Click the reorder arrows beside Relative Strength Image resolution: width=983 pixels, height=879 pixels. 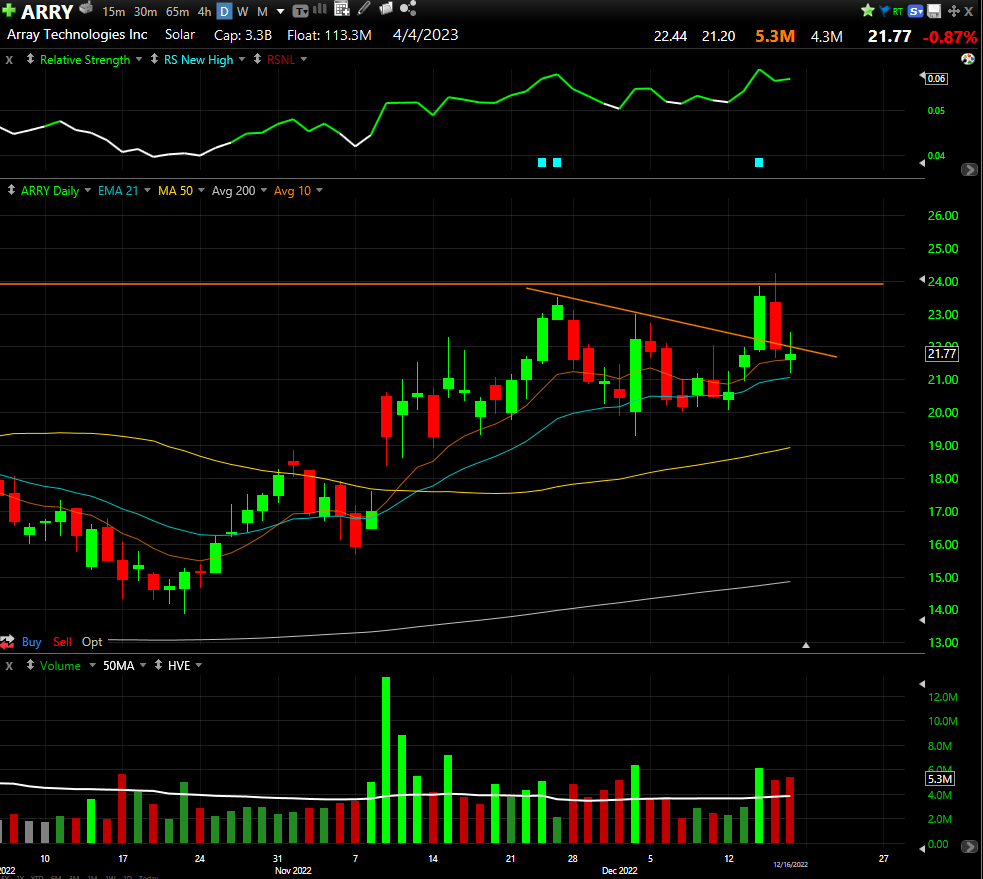click(30, 59)
